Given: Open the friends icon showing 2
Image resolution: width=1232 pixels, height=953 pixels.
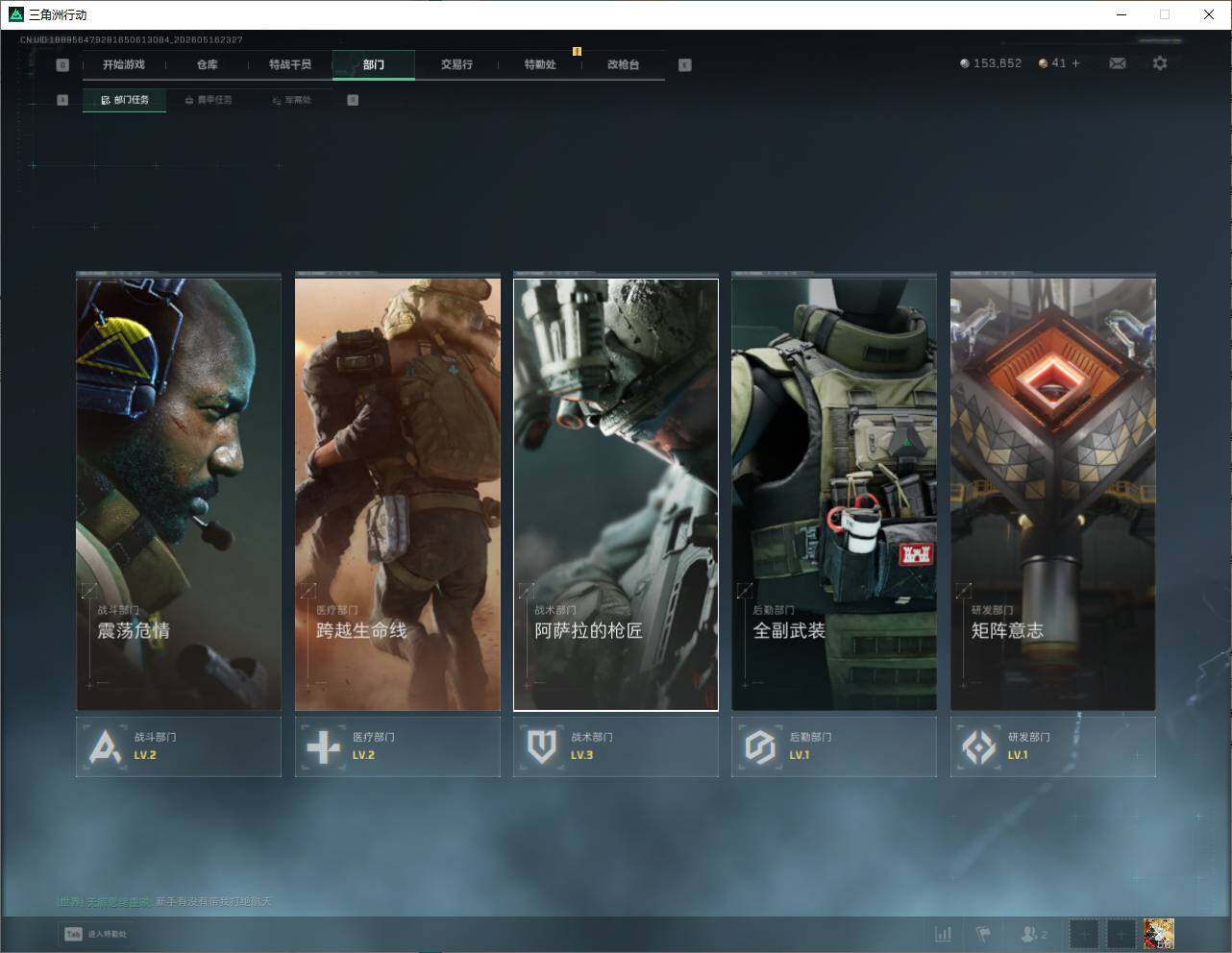Looking at the screenshot, I should (x=1034, y=934).
